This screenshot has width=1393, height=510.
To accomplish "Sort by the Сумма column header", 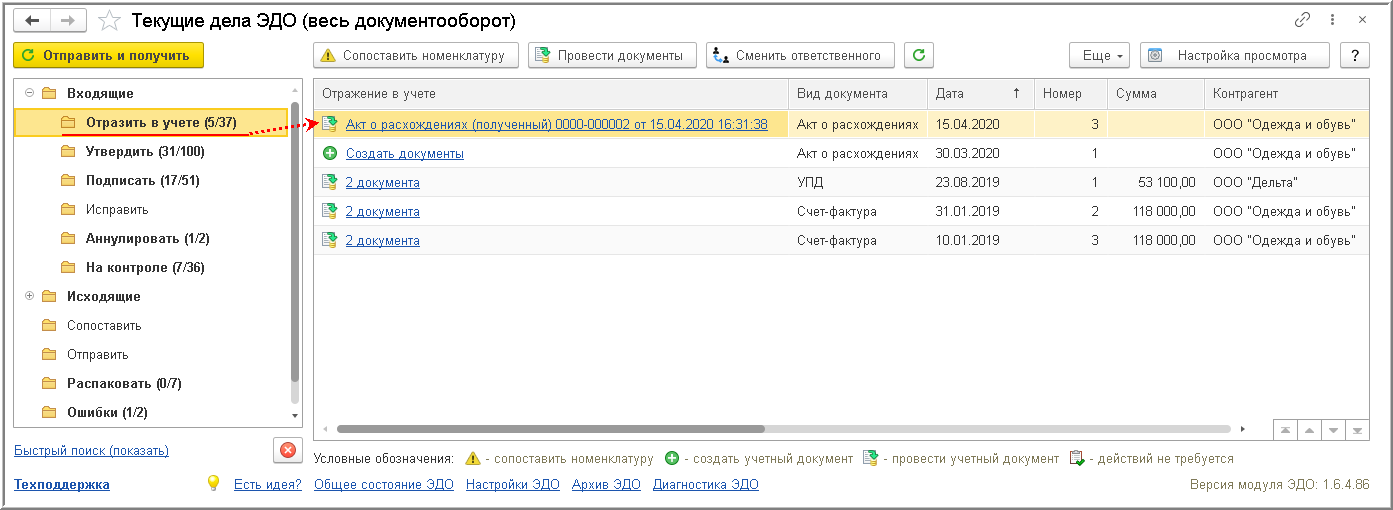I will pos(1155,93).
